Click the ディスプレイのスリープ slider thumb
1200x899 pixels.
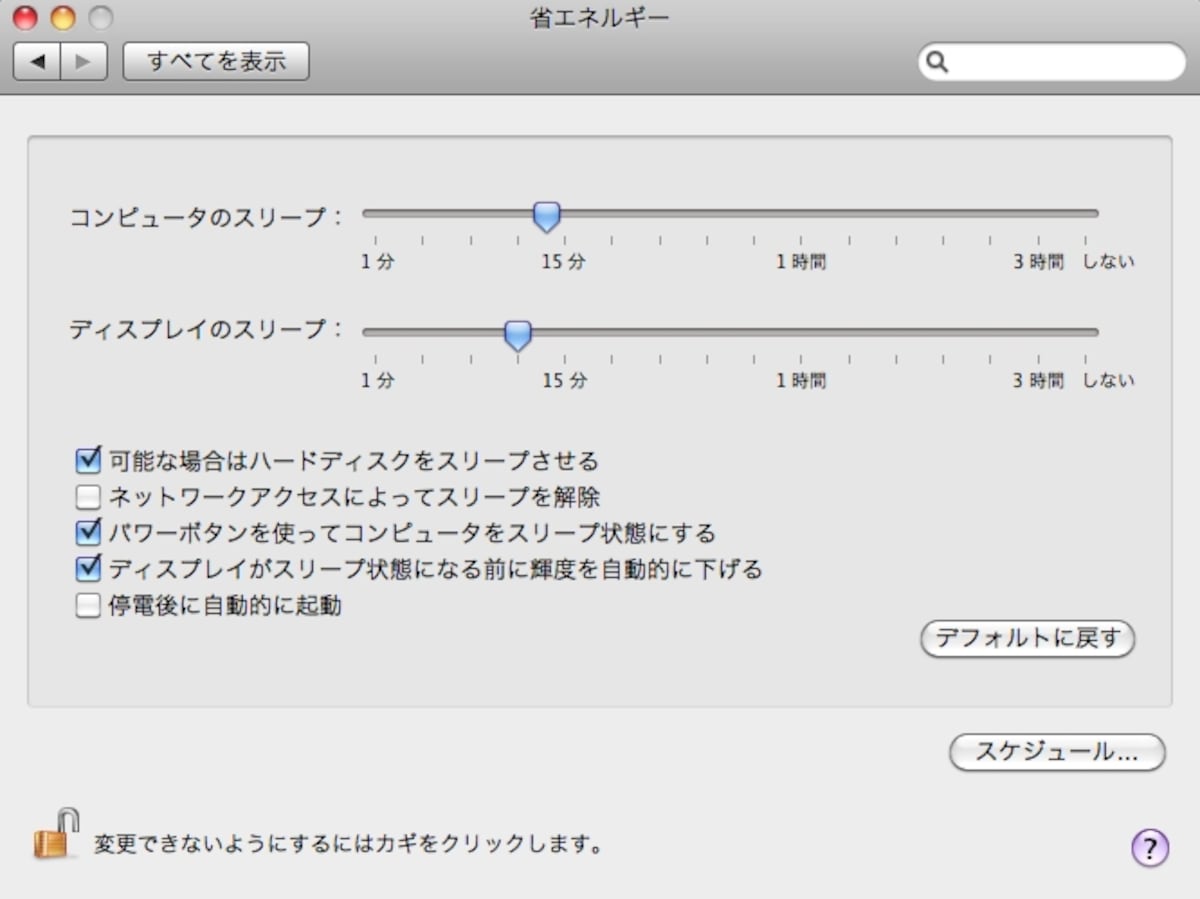click(x=517, y=335)
